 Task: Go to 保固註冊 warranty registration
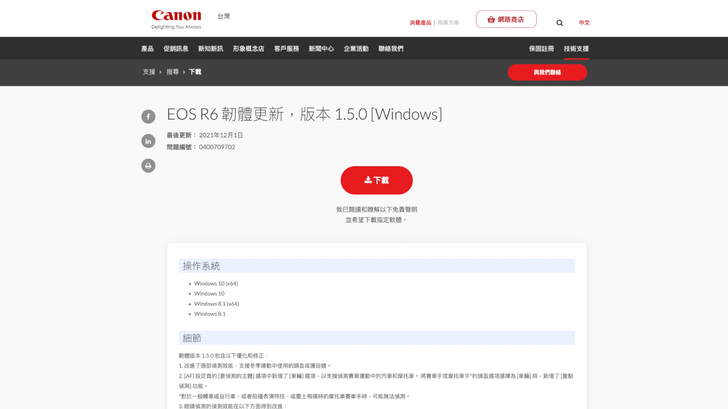pos(541,49)
